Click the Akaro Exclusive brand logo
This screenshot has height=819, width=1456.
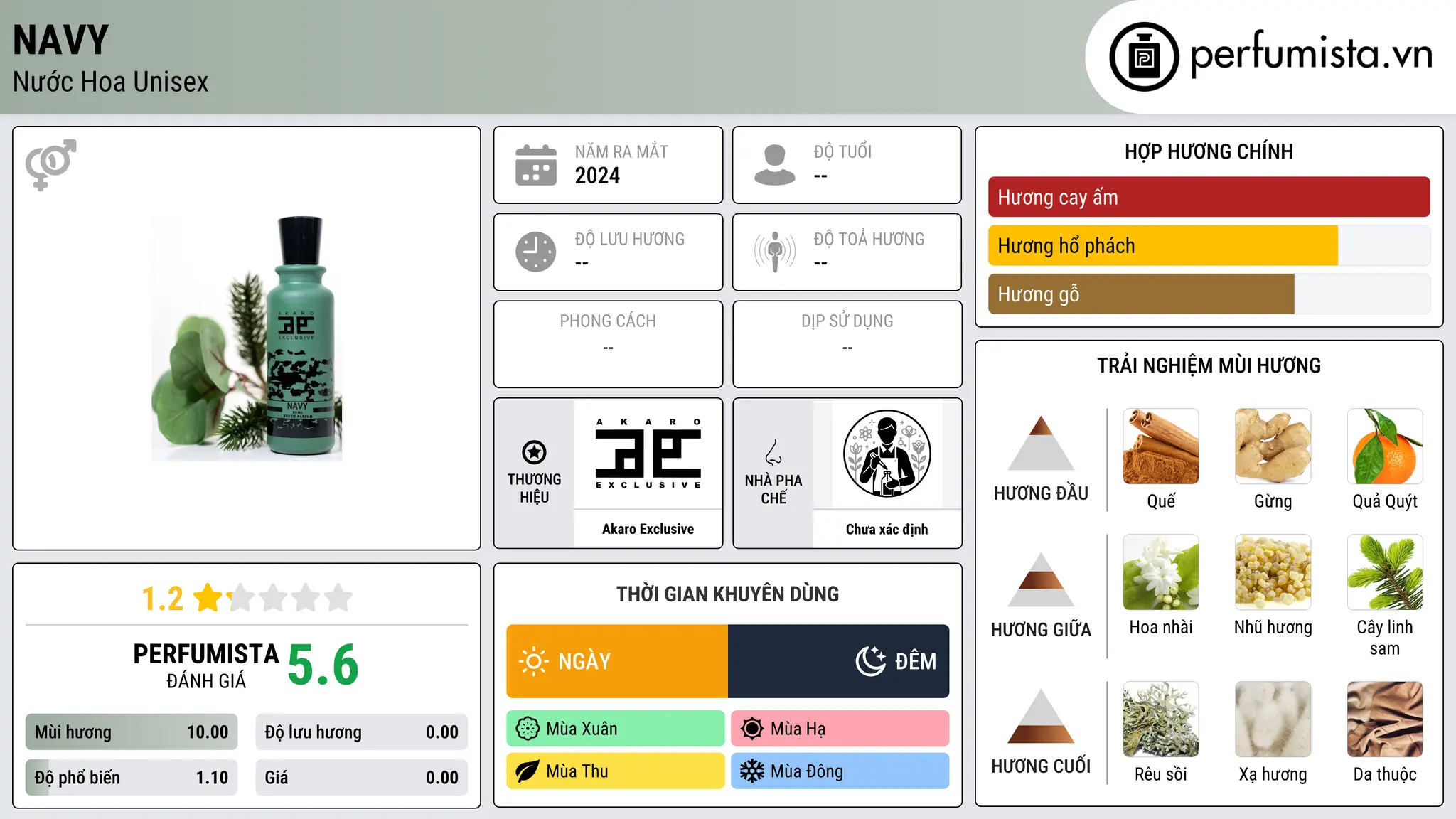648,454
